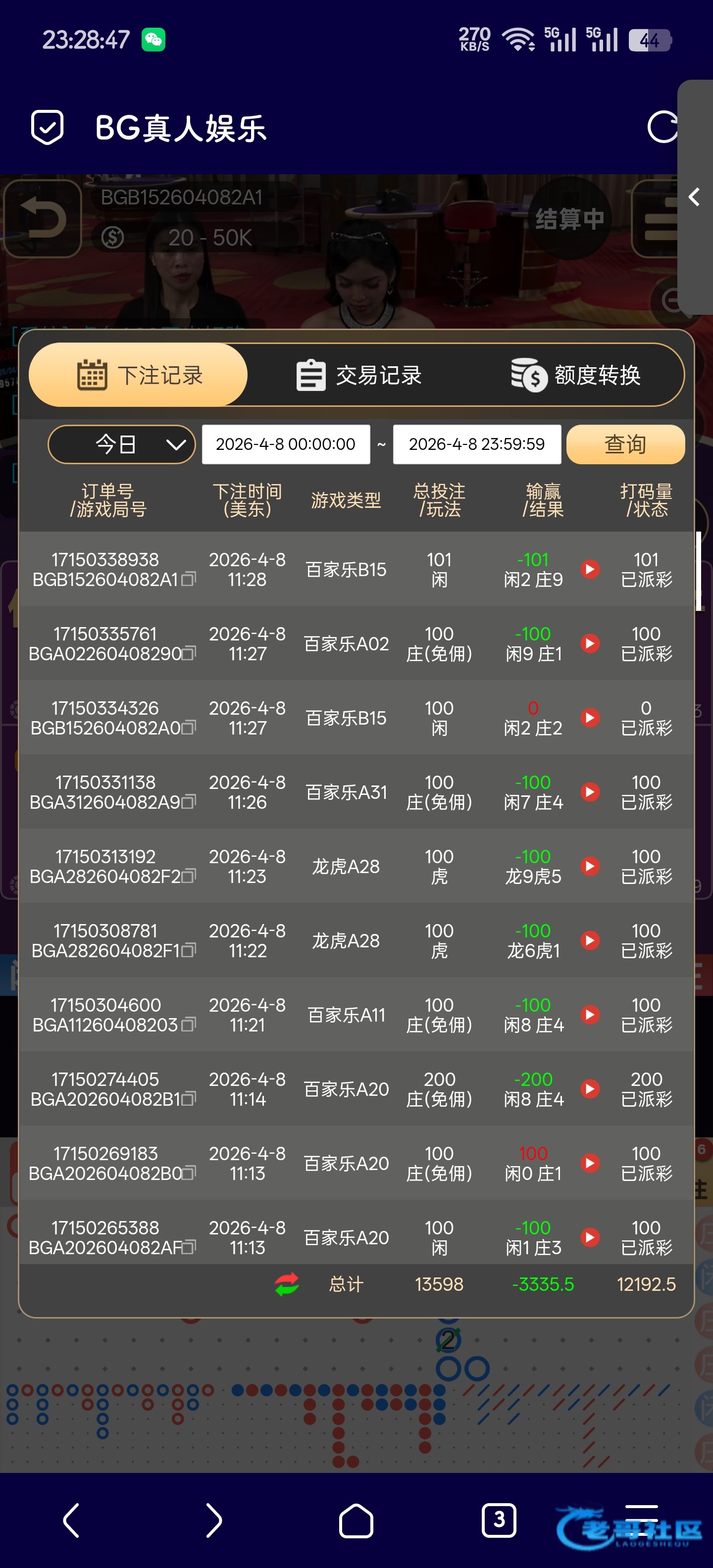Screen dimensions: 713x1568
Task: Play replay for order 17150274405
Action: point(589,1089)
